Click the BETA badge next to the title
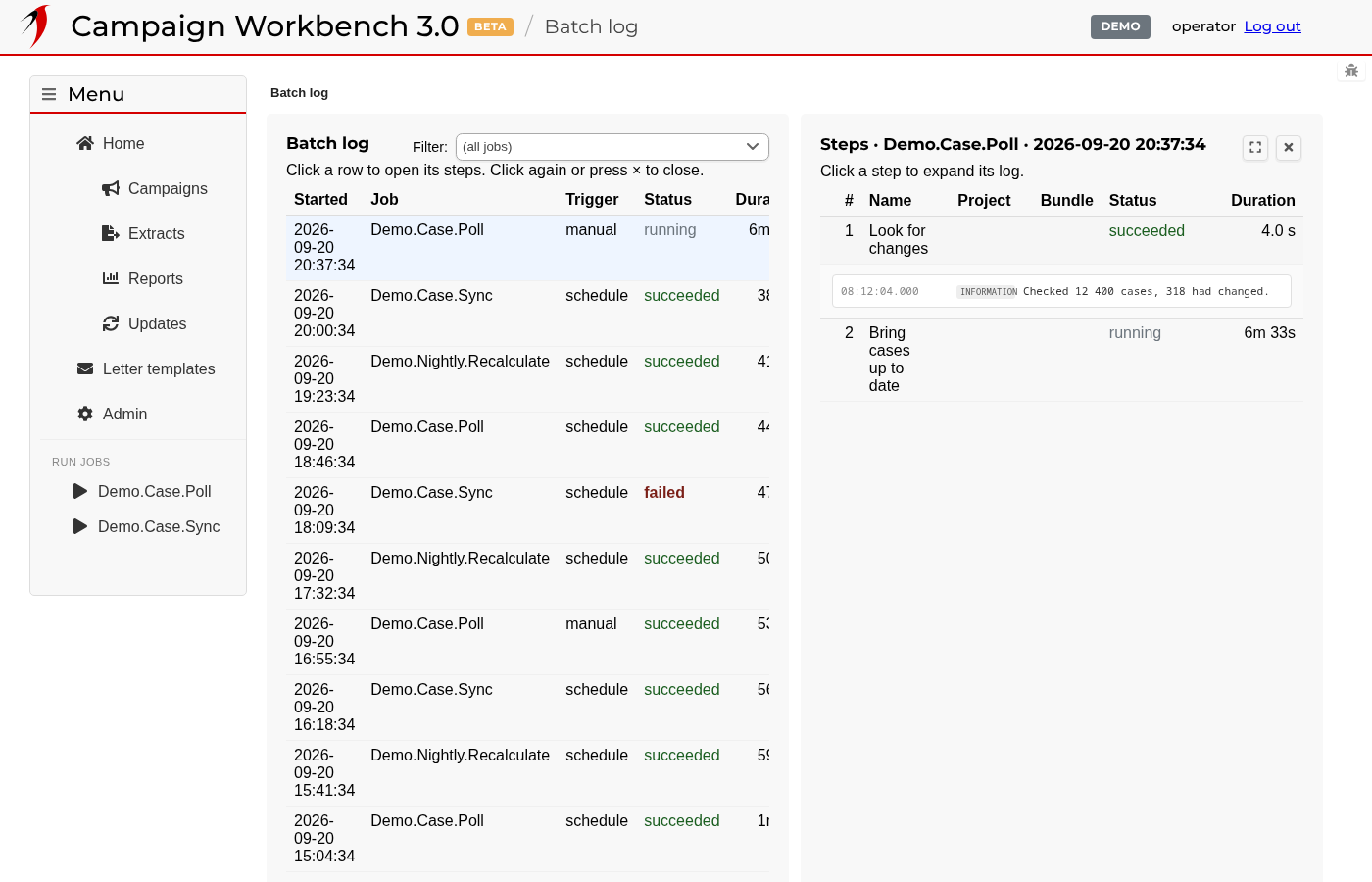The image size is (1372, 882). (490, 26)
